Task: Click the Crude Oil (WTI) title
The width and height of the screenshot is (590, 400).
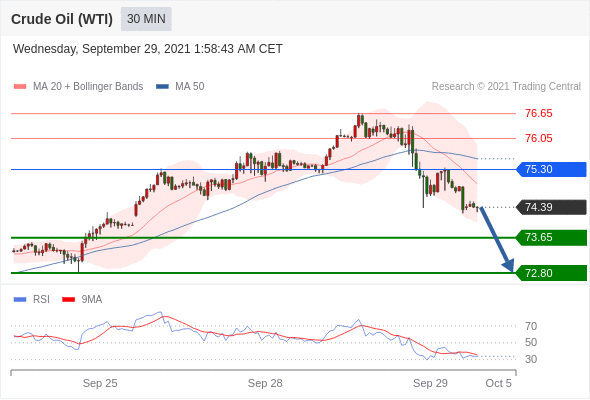Action: [62, 19]
